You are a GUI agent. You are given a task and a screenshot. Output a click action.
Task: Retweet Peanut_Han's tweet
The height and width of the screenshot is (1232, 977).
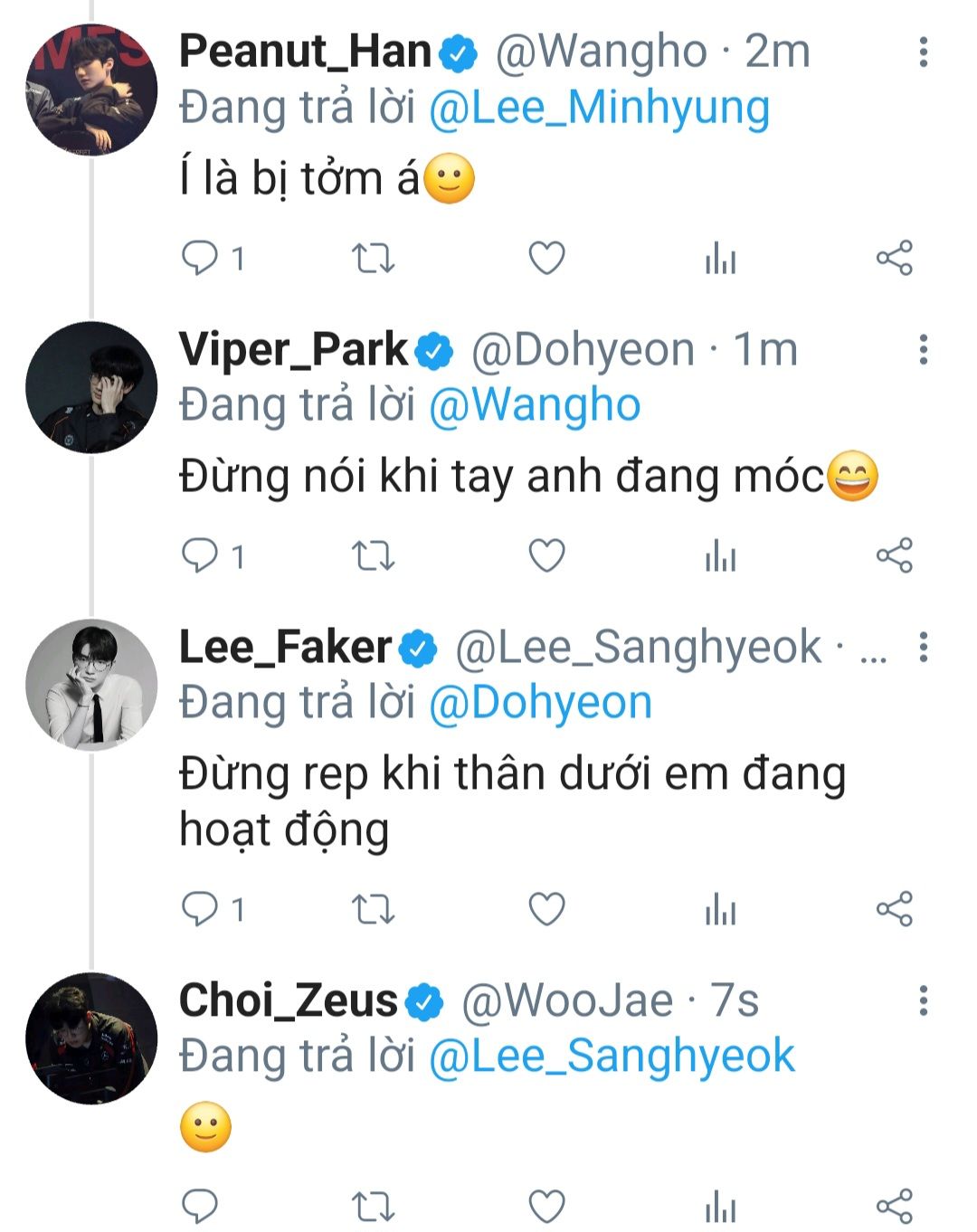373,259
